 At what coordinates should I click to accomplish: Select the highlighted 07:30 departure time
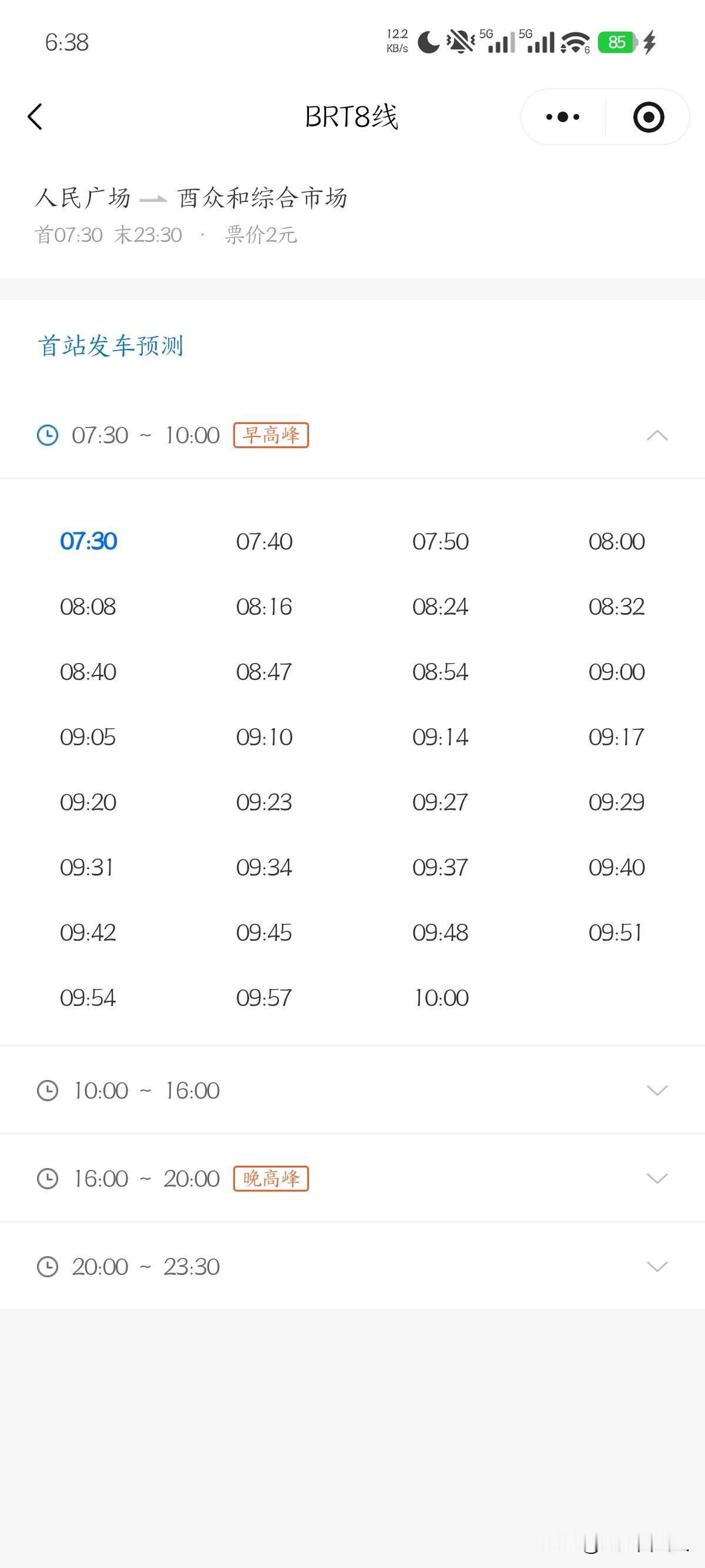(x=88, y=541)
